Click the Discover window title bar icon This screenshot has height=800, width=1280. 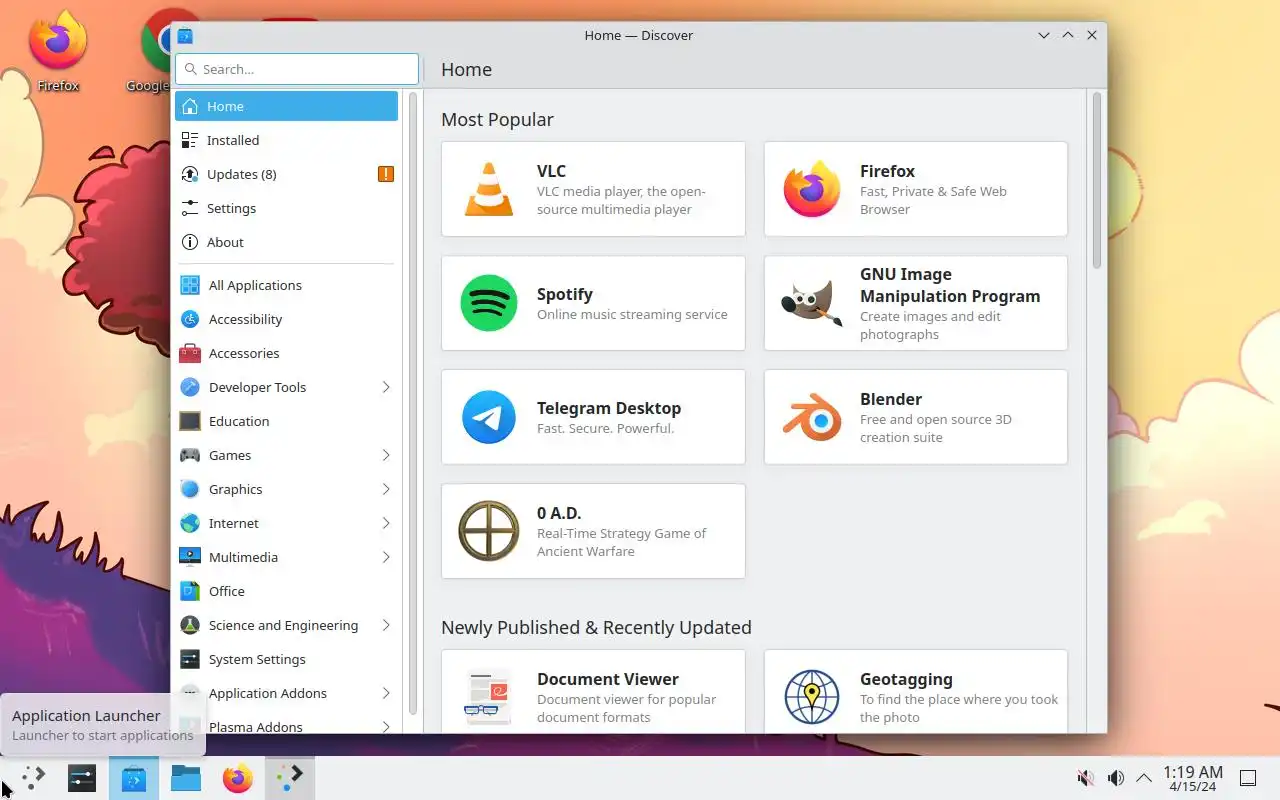[x=185, y=35]
